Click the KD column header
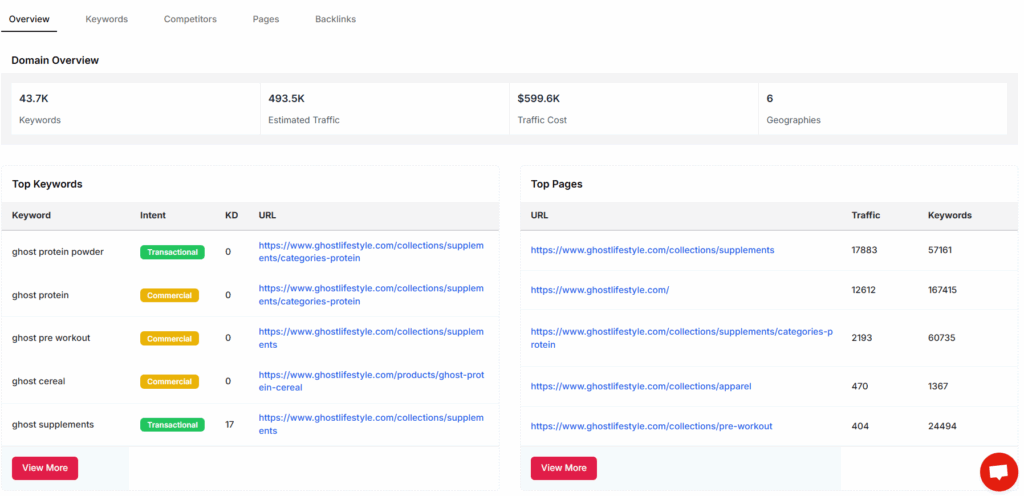The image size is (1024, 496). click(231, 215)
